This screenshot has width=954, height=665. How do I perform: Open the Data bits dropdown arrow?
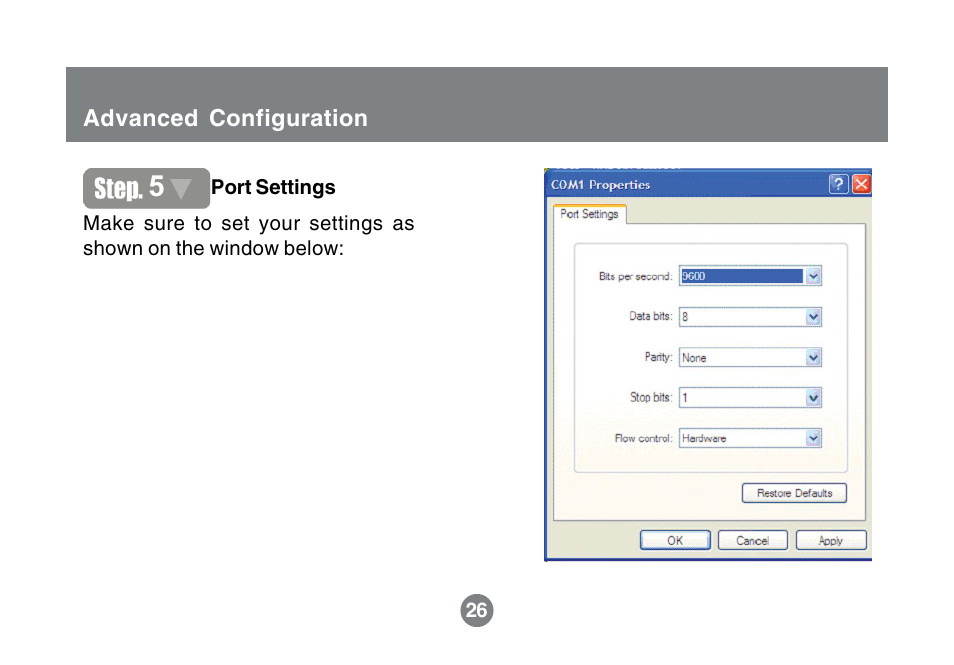pos(813,317)
